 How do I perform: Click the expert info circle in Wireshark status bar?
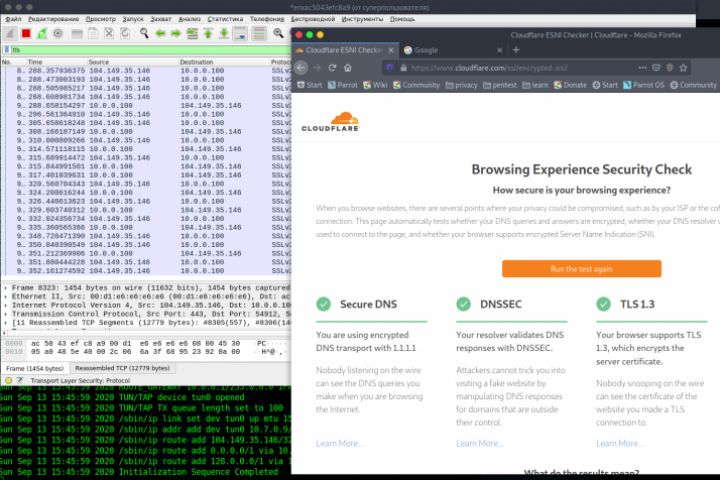pos(8,381)
